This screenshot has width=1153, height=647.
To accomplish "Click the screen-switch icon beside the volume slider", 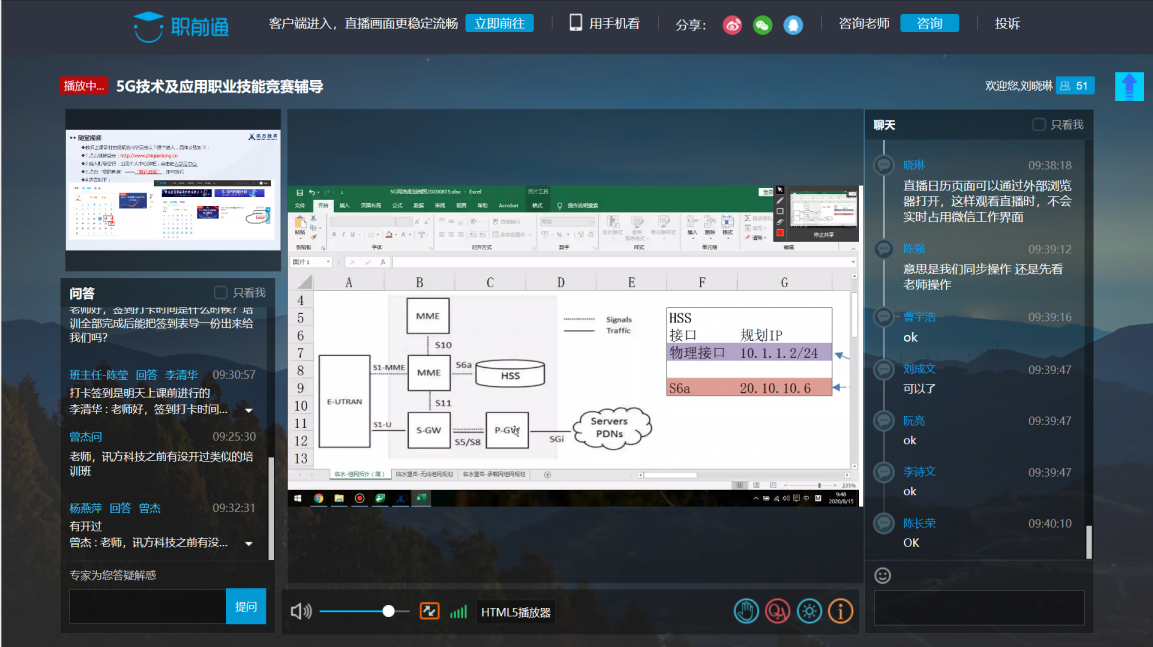I will coord(429,610).
